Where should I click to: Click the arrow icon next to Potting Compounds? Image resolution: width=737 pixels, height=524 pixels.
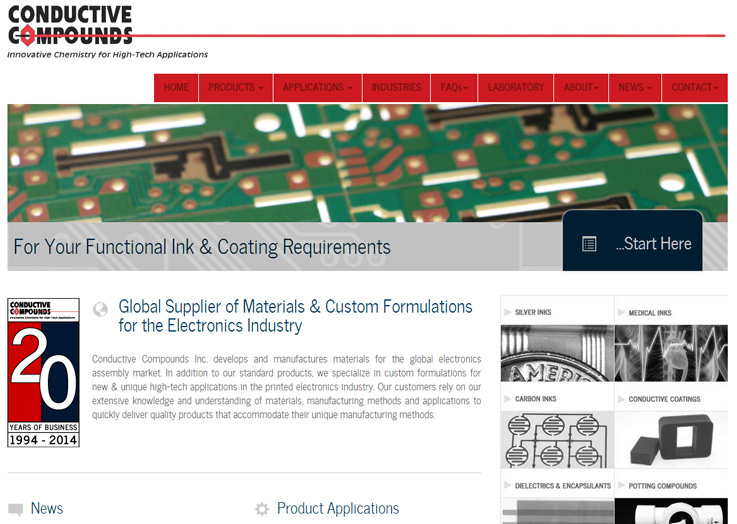click(621, 485)
